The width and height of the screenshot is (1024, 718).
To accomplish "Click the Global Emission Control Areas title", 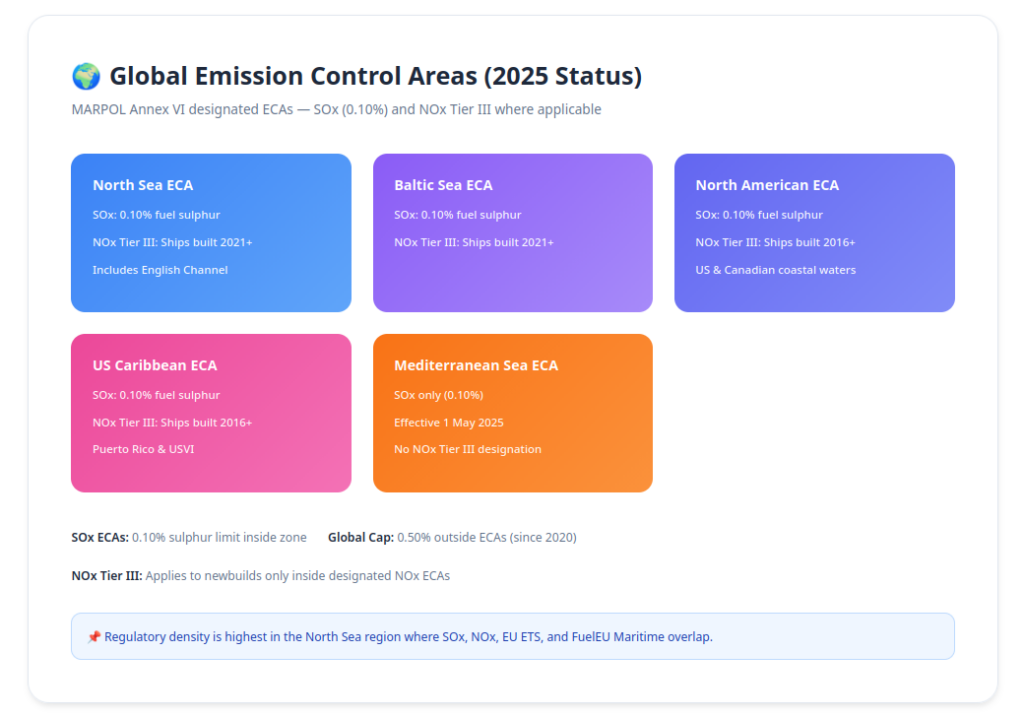I will [x=375, y=76].
